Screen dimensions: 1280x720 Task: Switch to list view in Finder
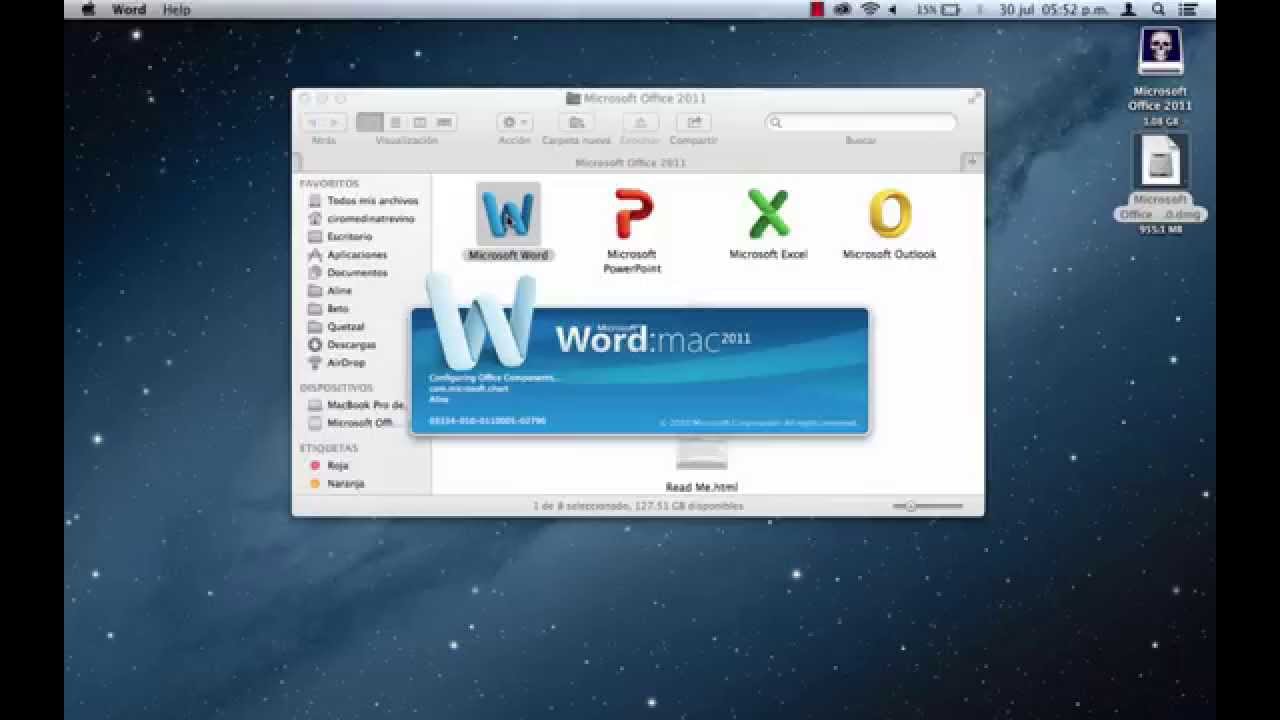coord(395,122)
